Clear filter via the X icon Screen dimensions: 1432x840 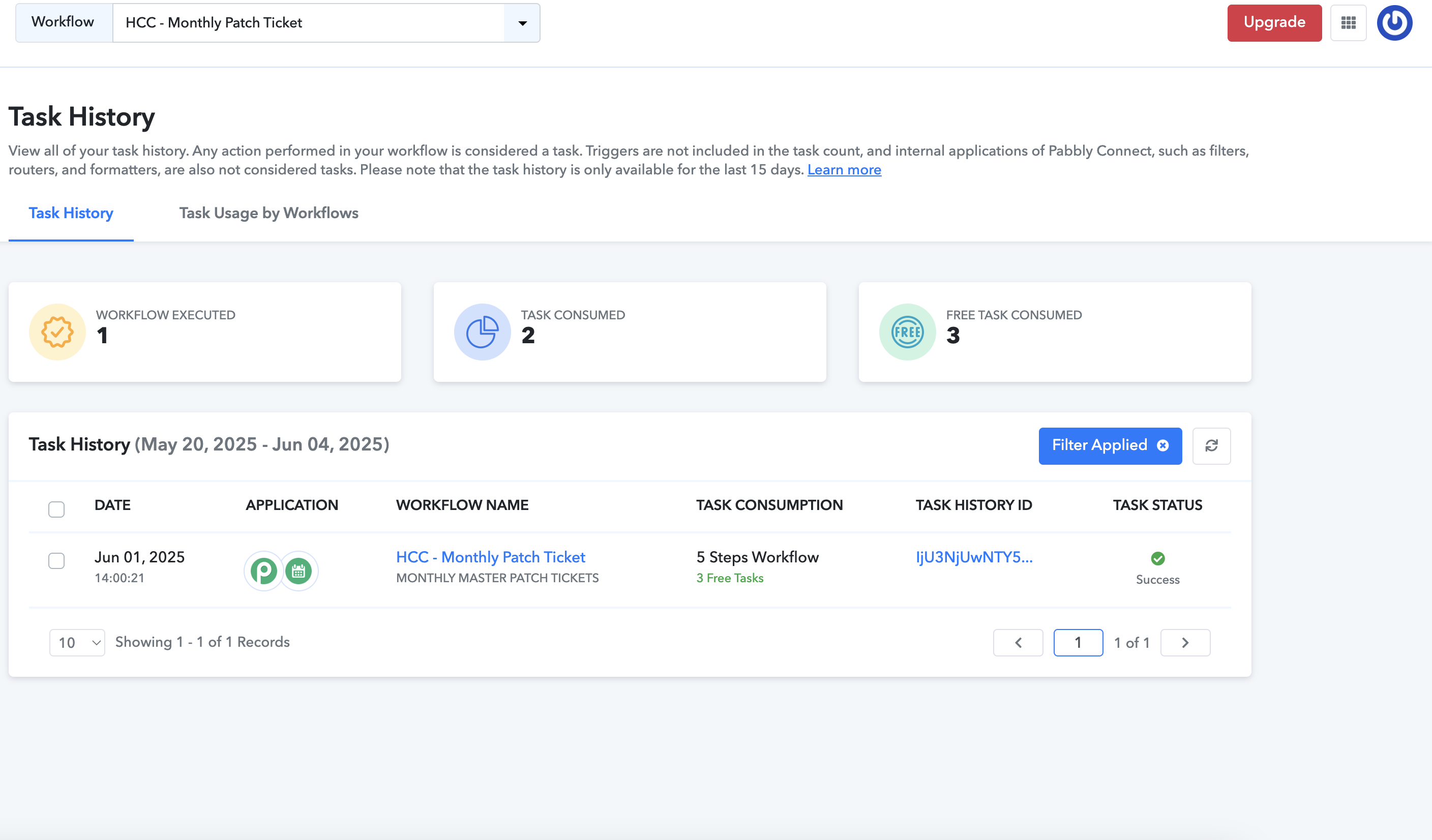(x=1162, y=445)
